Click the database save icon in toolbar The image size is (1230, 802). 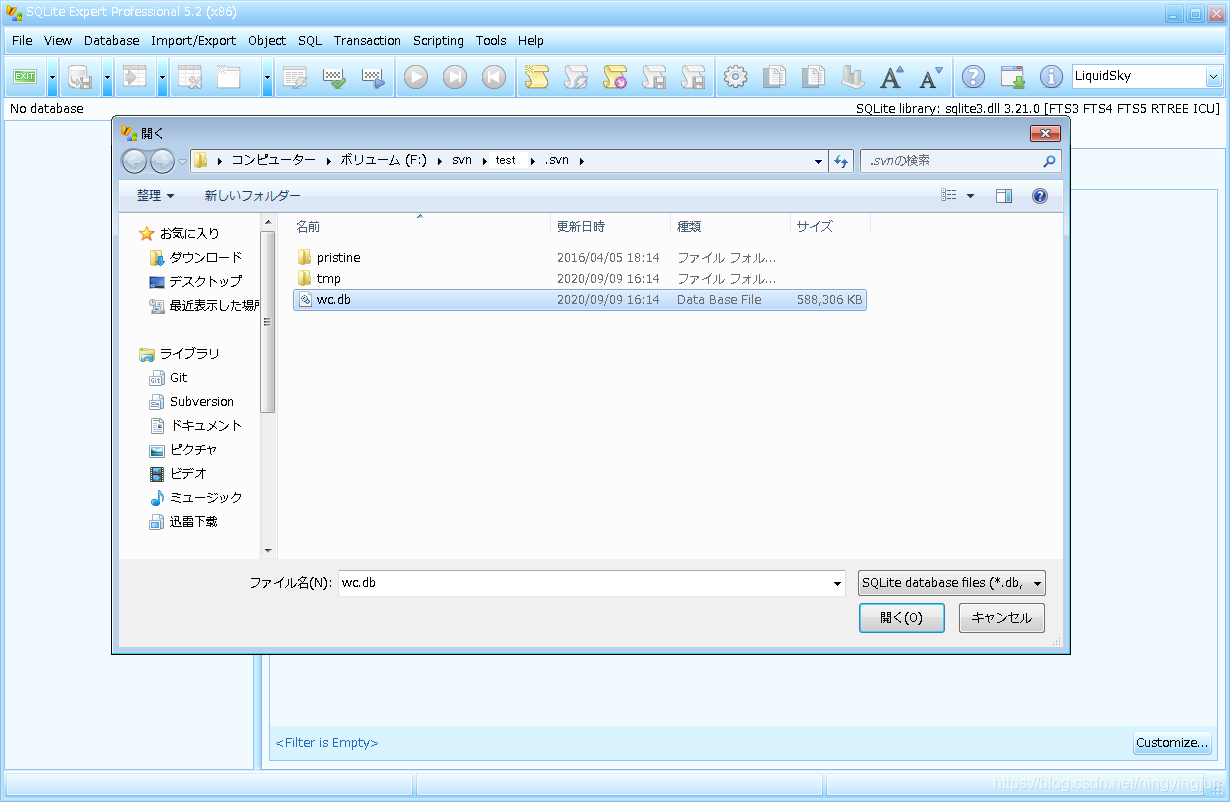[79, 77]
